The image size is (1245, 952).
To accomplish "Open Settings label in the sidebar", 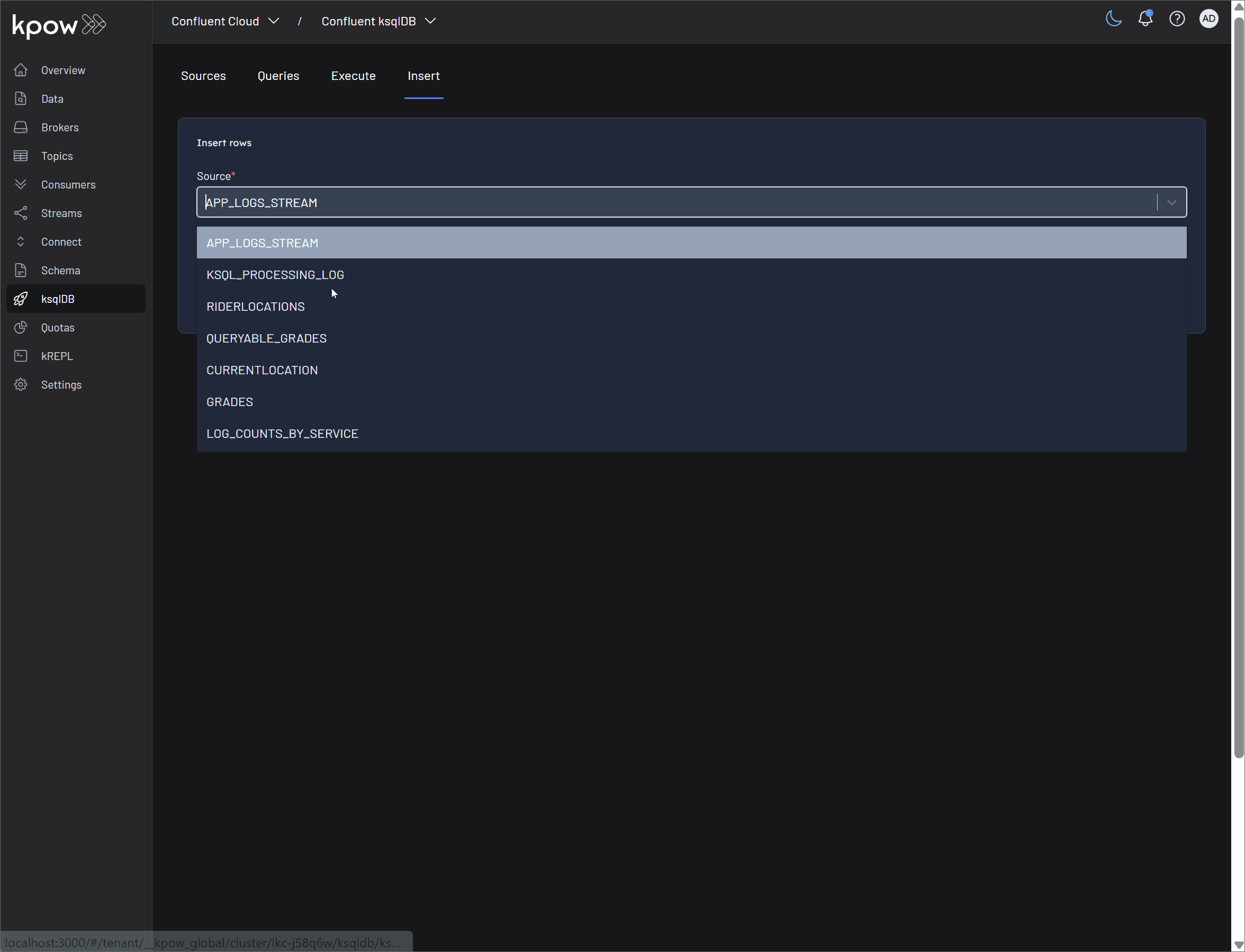I will click(x=61, y=385).
